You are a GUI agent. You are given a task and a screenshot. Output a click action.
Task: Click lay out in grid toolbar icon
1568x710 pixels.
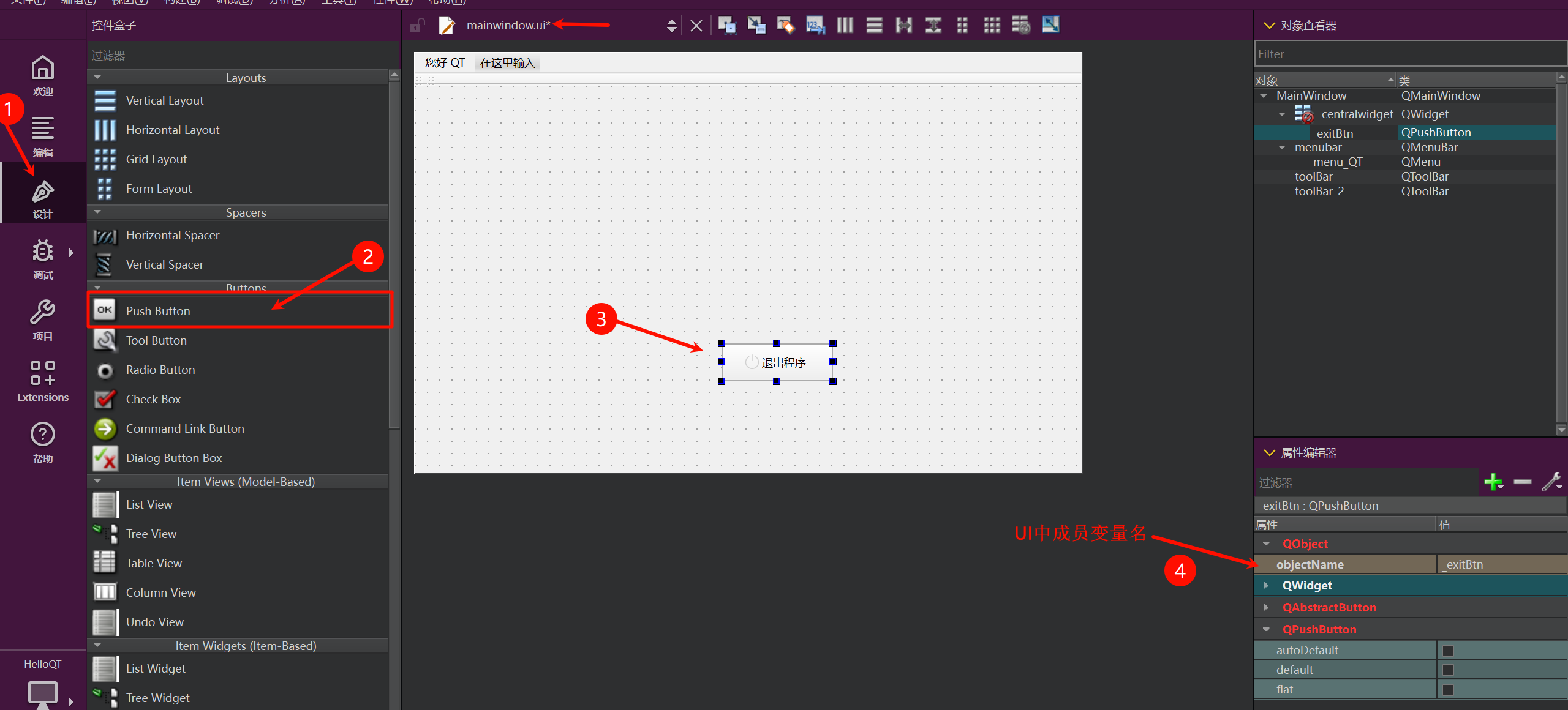point(992,25)
